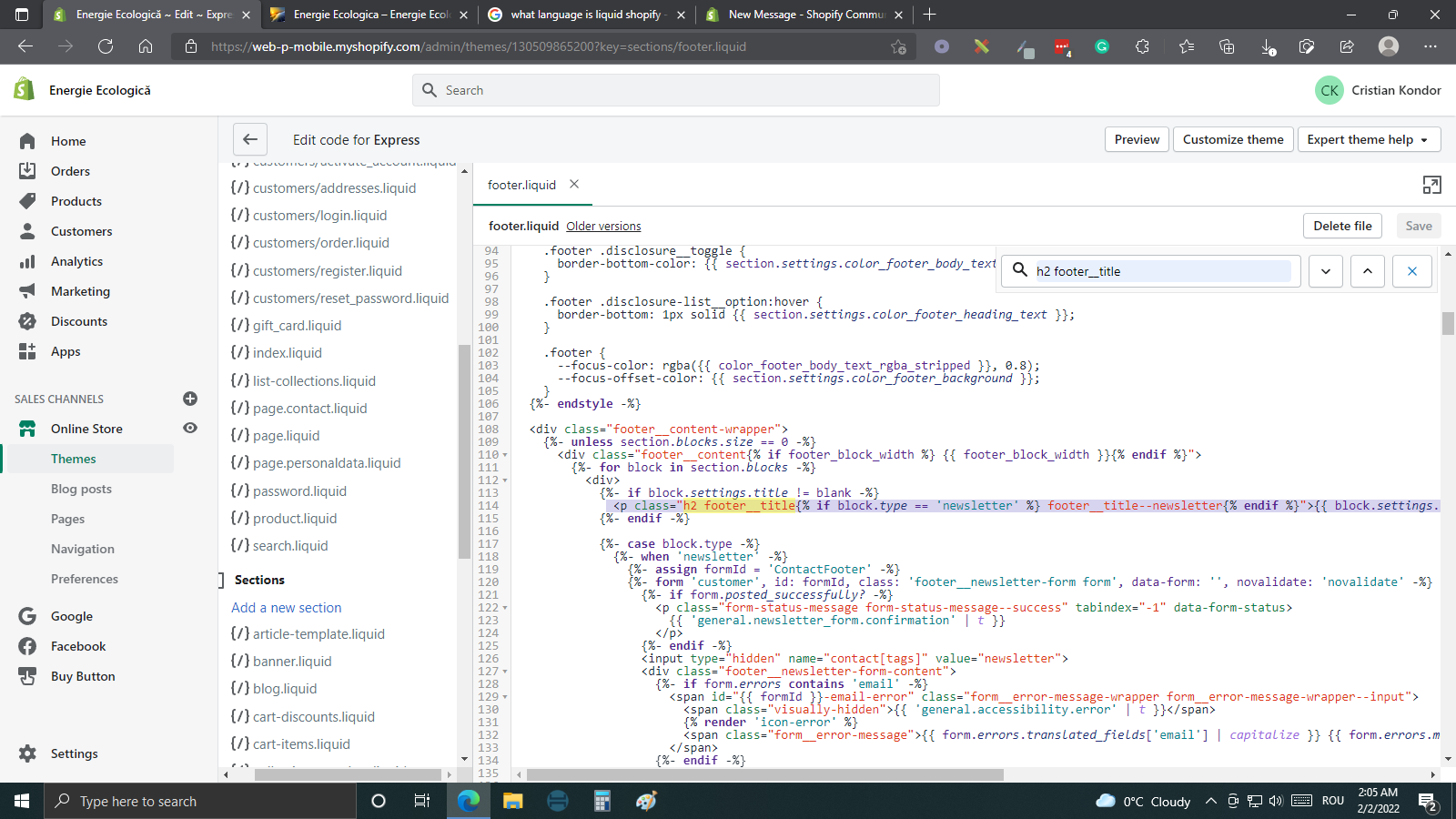
Task: Close the code search box
Action: 1411,271
